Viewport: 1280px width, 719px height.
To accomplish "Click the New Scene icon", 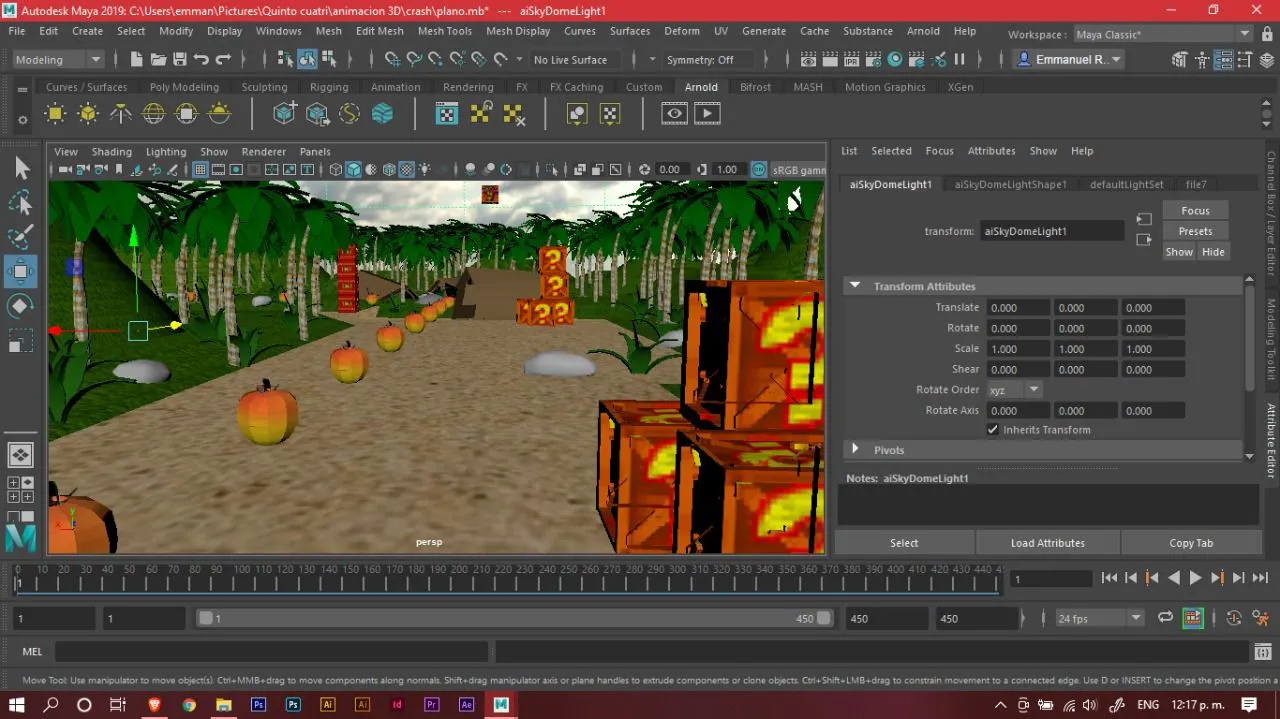I will click(x=137, y=60).
